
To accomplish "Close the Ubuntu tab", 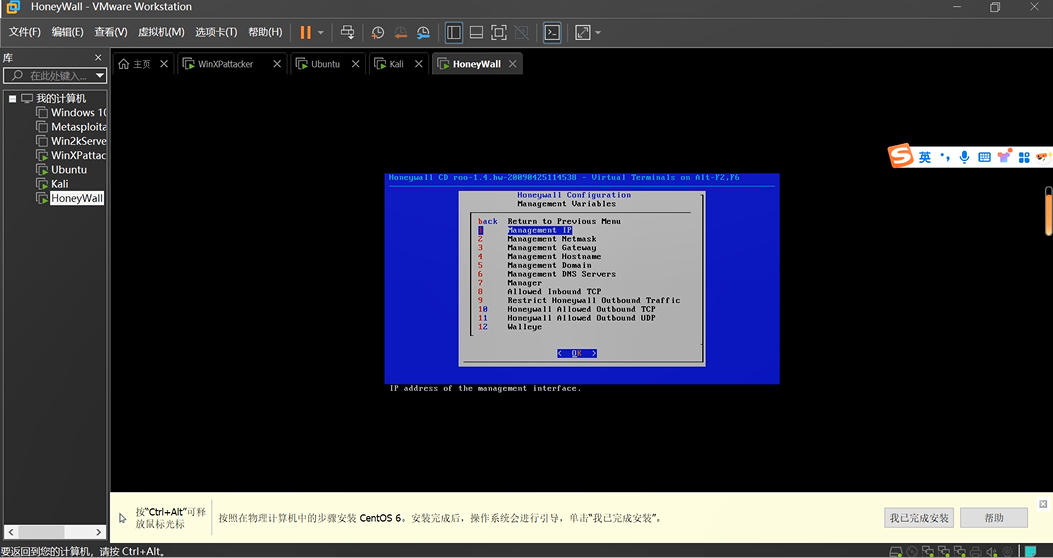I will click(356, 64).
